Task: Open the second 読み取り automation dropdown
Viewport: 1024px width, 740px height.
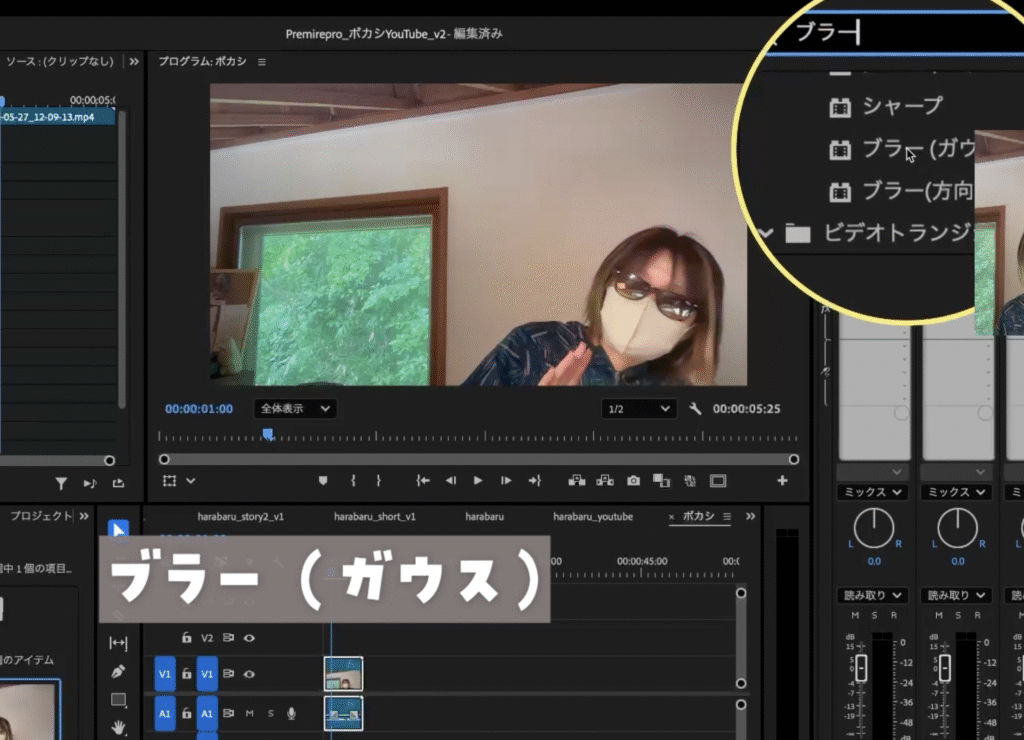Action: tap(957, 595)
